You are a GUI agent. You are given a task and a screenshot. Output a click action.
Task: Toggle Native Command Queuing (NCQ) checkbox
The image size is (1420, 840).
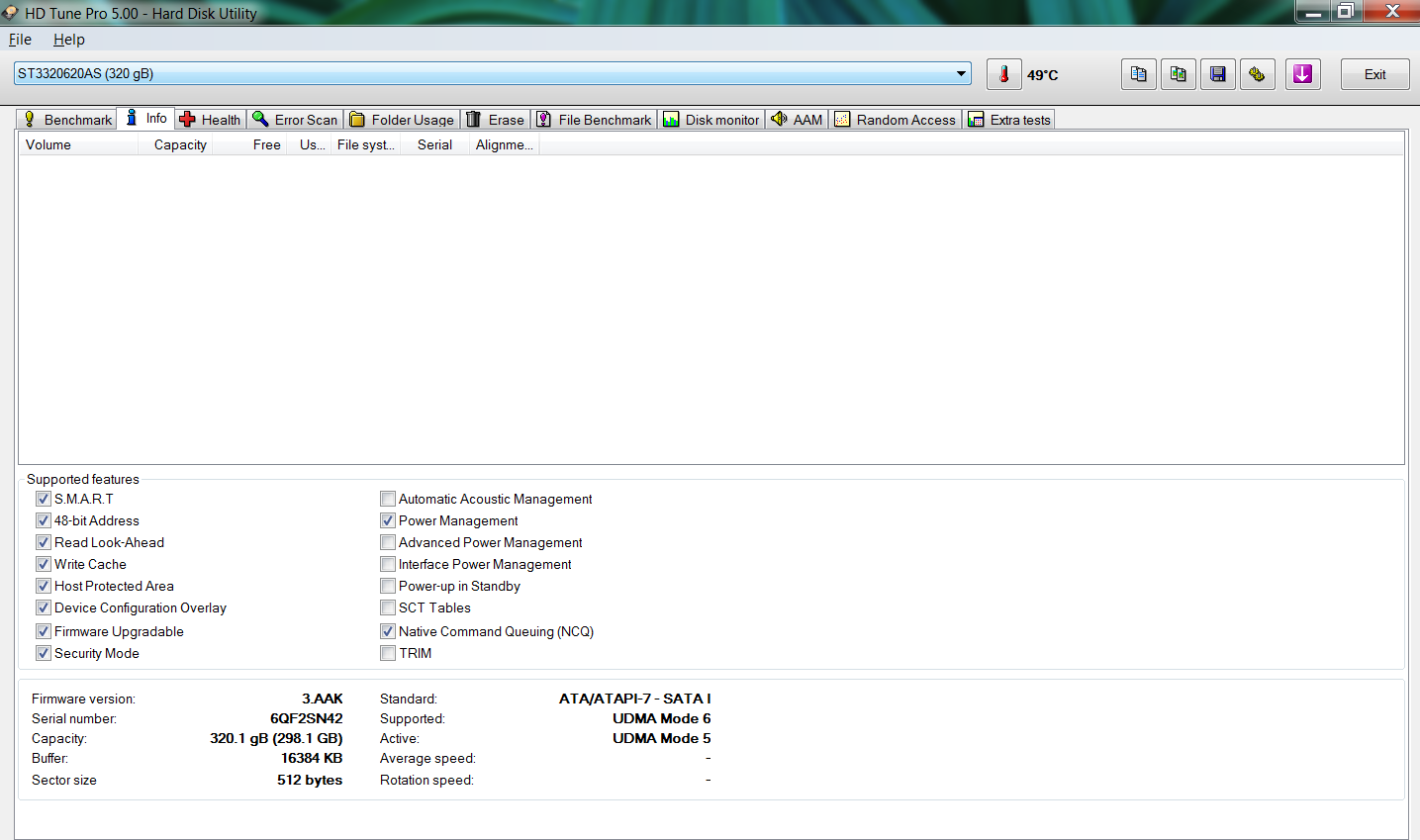(x=388, y=631)
